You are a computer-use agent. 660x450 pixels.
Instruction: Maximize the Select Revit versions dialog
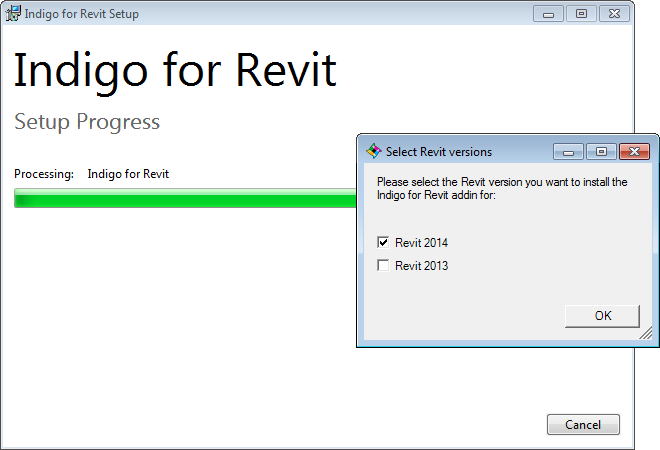601,152
